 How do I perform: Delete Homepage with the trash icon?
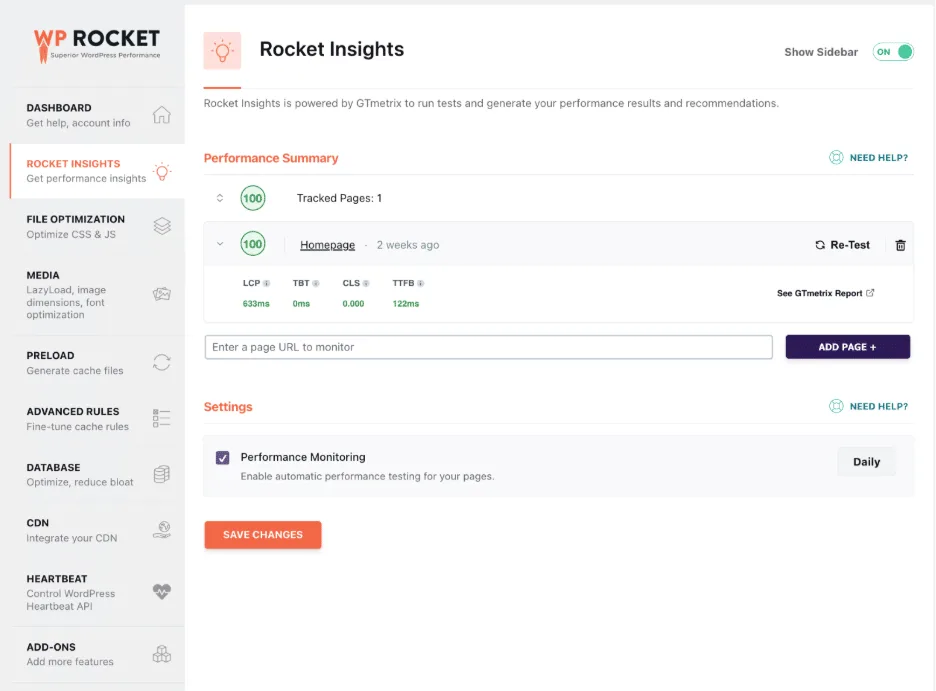pos(900,245)
